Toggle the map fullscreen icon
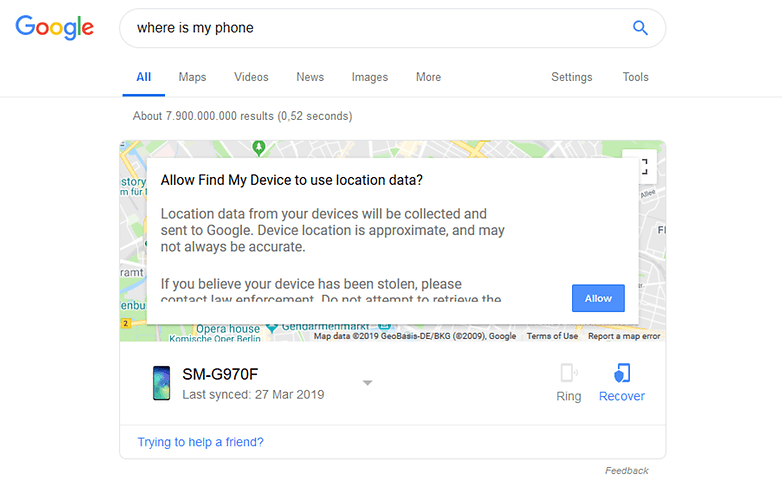 tap(644, 166)
